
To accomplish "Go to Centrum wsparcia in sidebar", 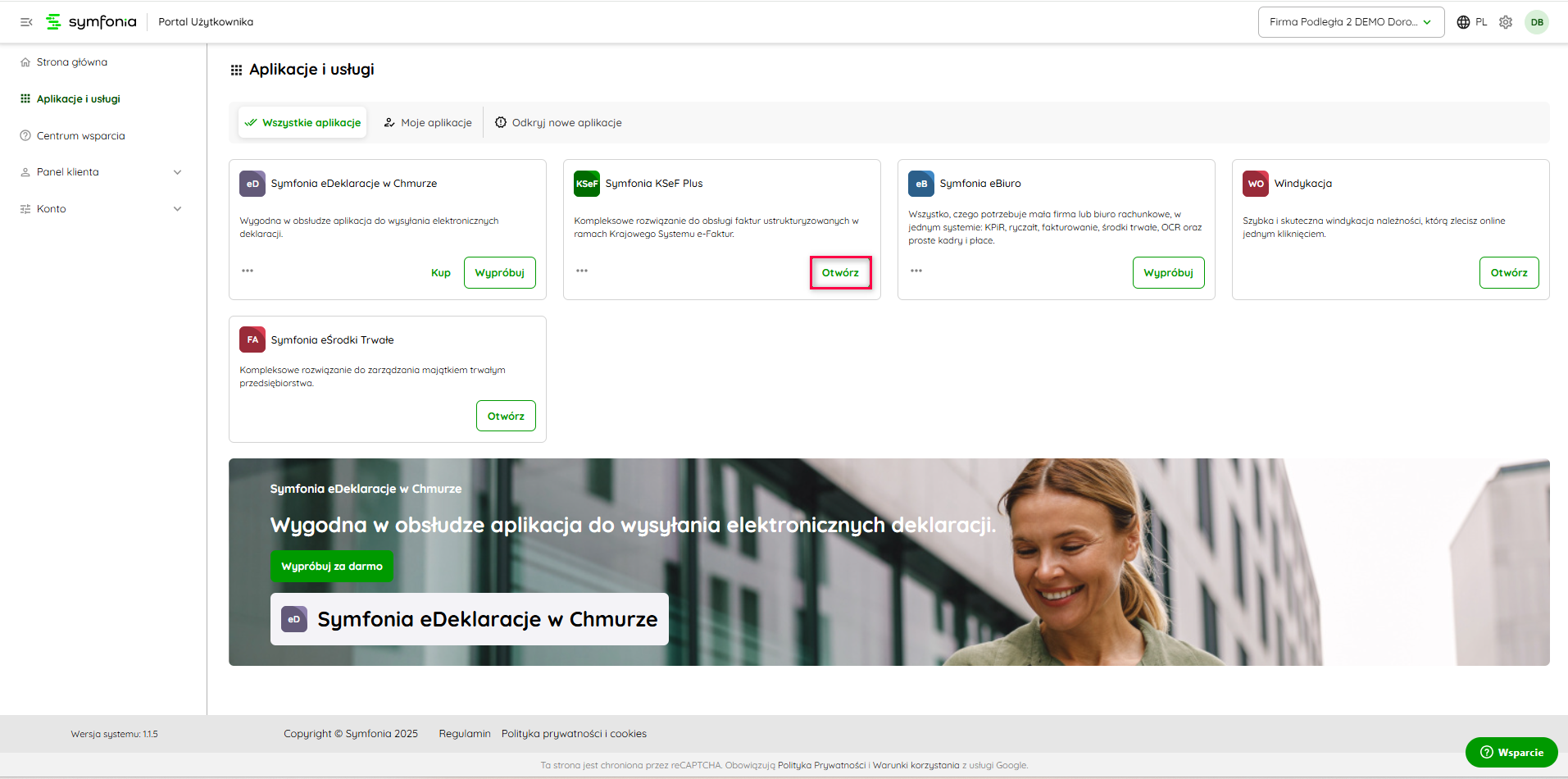I will pos(80,136).
